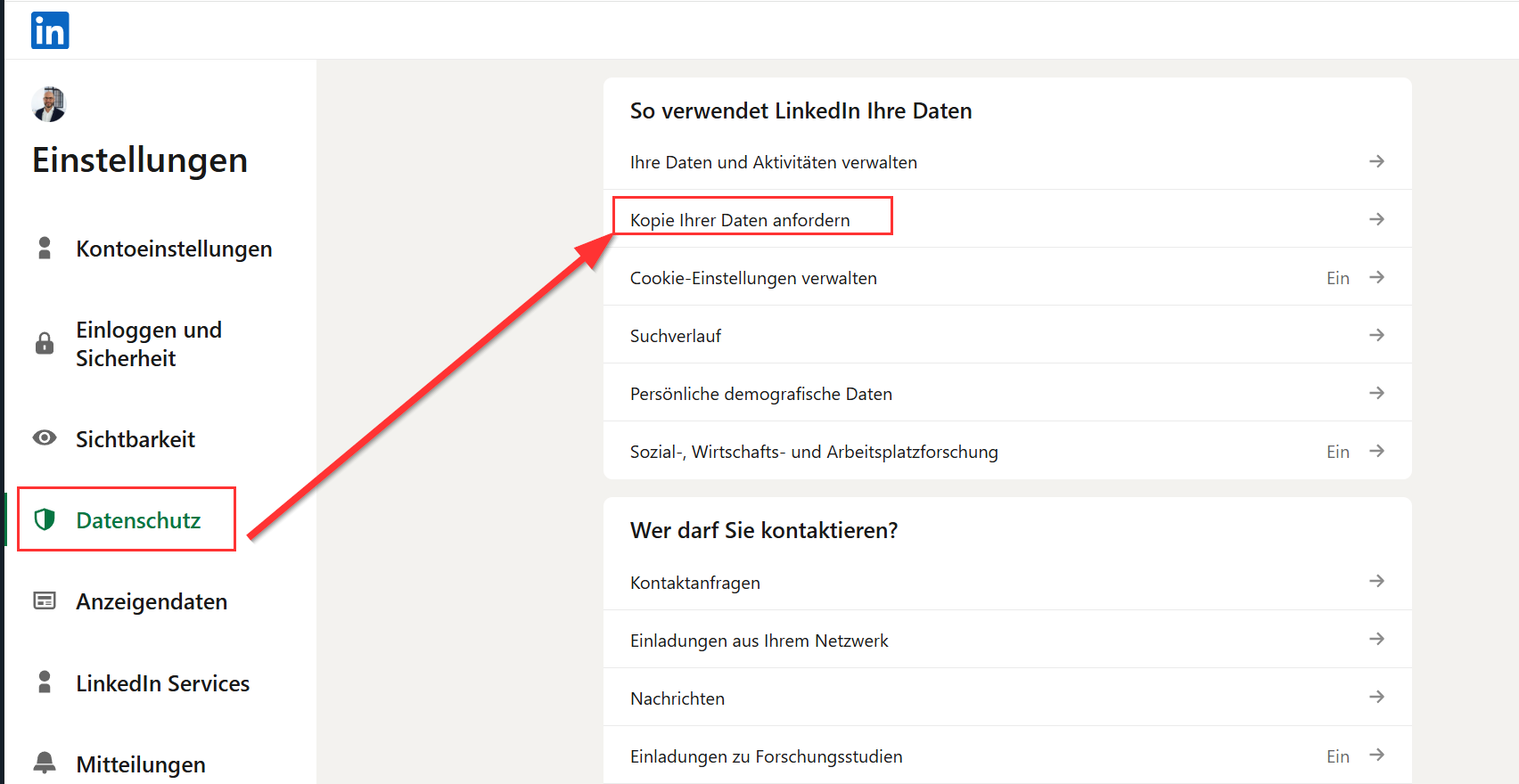Click the LinkedIn logo icon
This screenshot has height=784, width=1519.
(x=50, y=30)
